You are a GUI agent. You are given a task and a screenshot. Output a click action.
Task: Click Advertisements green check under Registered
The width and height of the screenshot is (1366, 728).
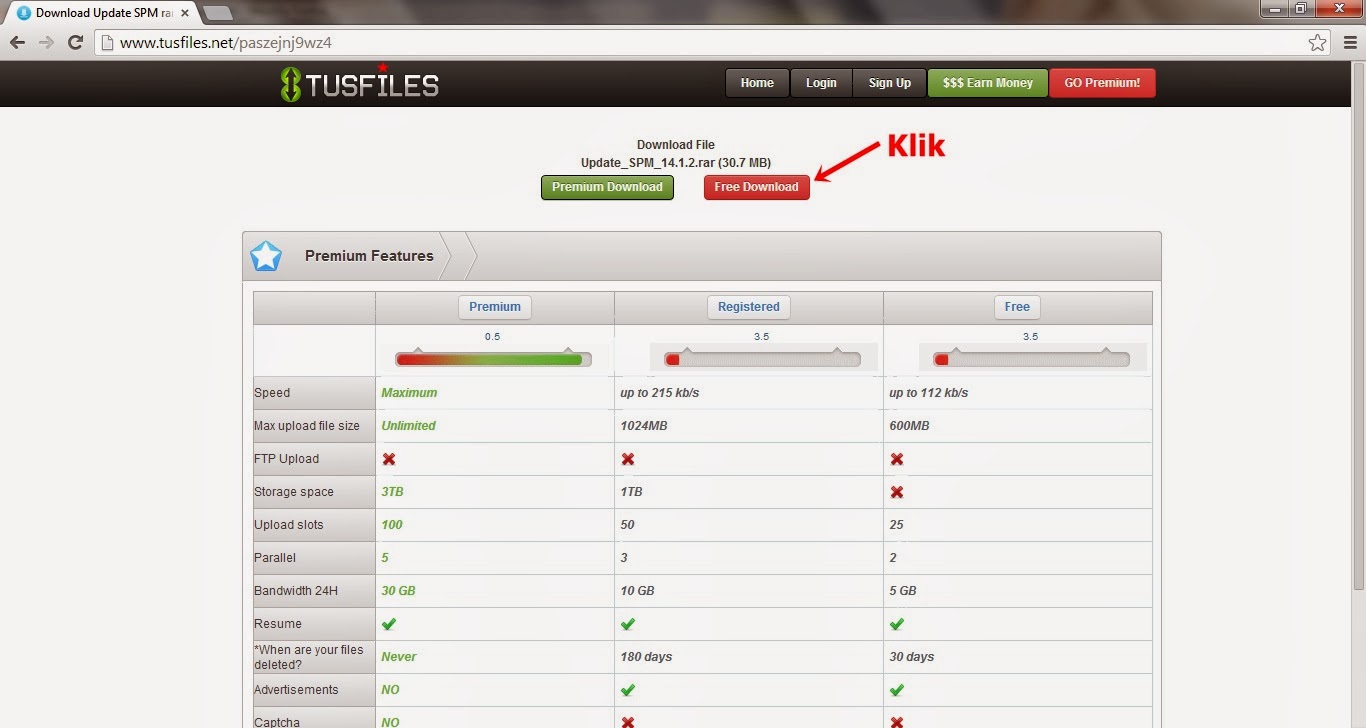[x=628, y=690]
